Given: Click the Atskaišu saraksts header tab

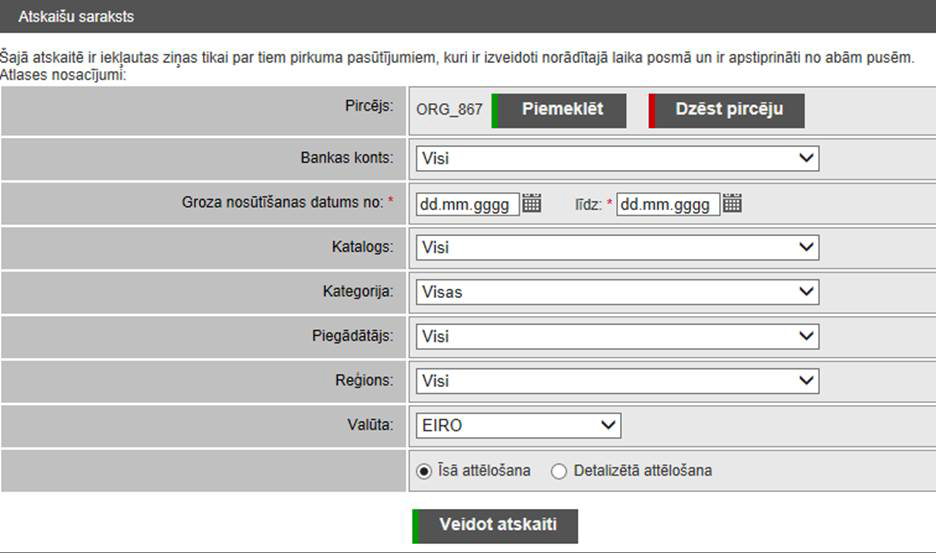Looking at the screenshot, I should coord(76,17).
